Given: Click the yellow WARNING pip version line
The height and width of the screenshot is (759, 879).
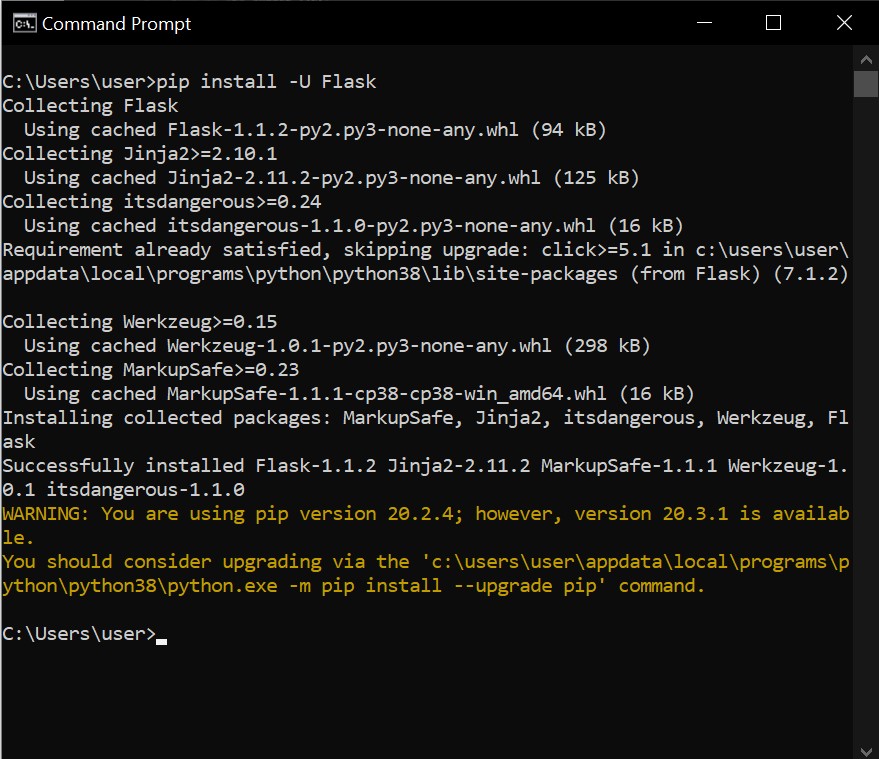Looking at the screenshot, I should click(x=425, y=514).
